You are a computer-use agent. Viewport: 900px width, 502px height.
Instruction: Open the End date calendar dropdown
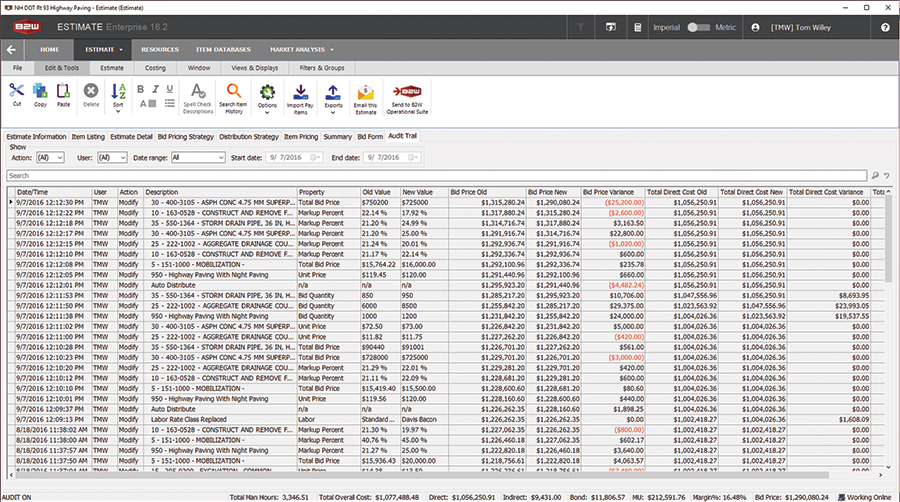coord(413,157)
